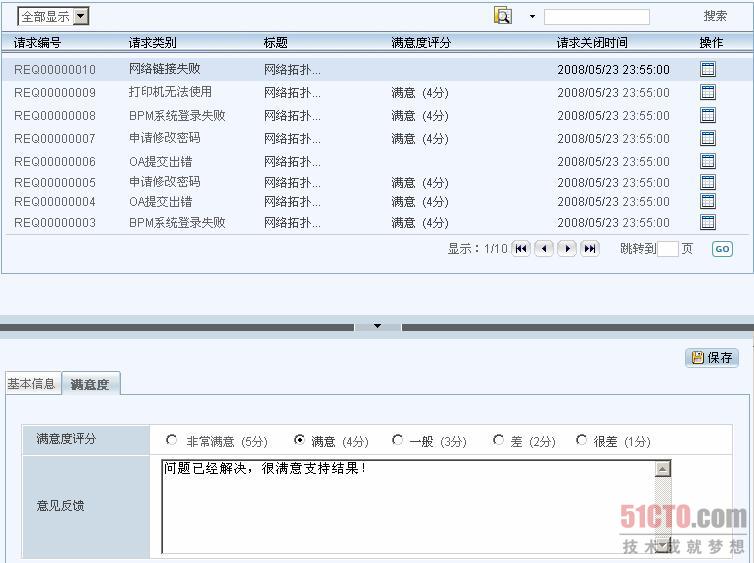Select row REQ00000004

pyautogui.click(x=377, y=201)
